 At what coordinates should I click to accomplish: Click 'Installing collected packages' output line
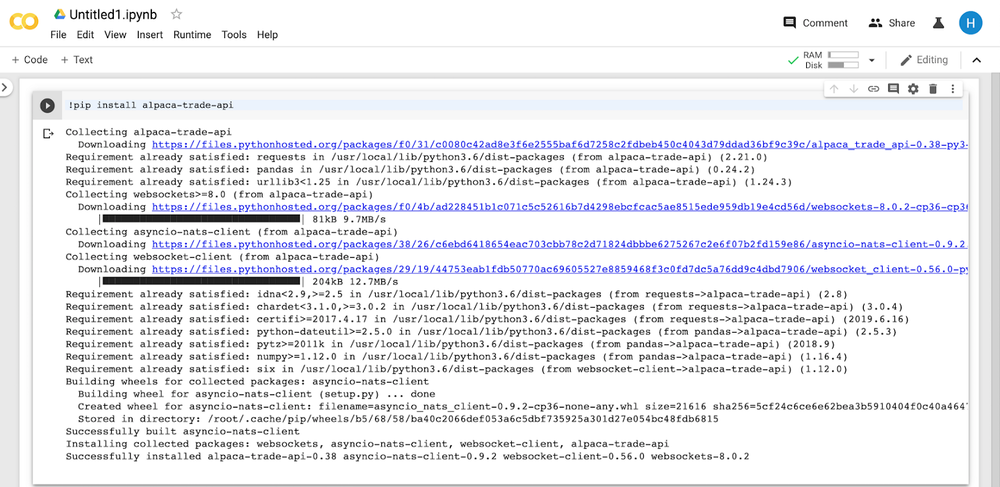point(367,444)
